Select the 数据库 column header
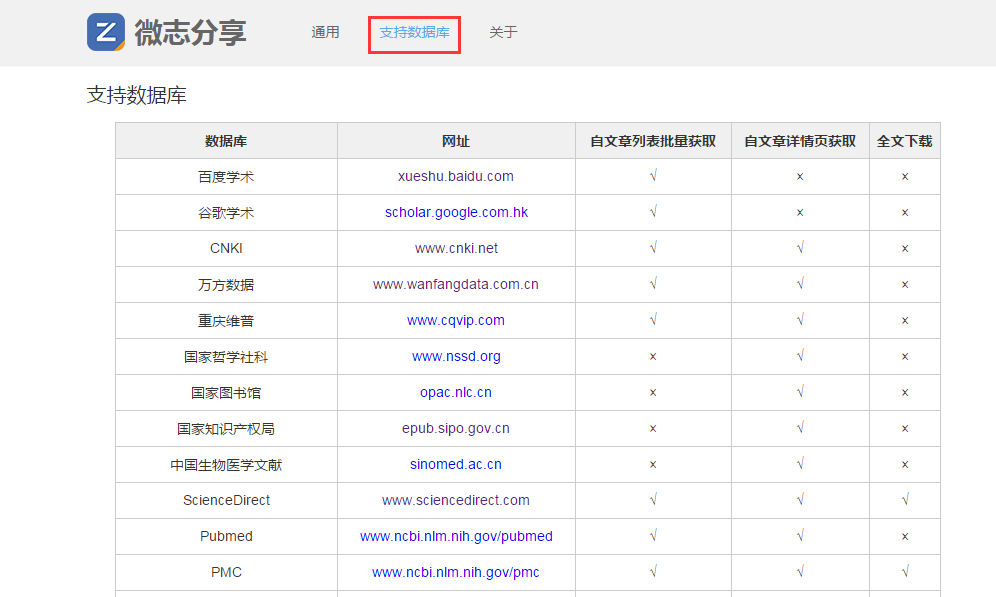 coord(226,141)
